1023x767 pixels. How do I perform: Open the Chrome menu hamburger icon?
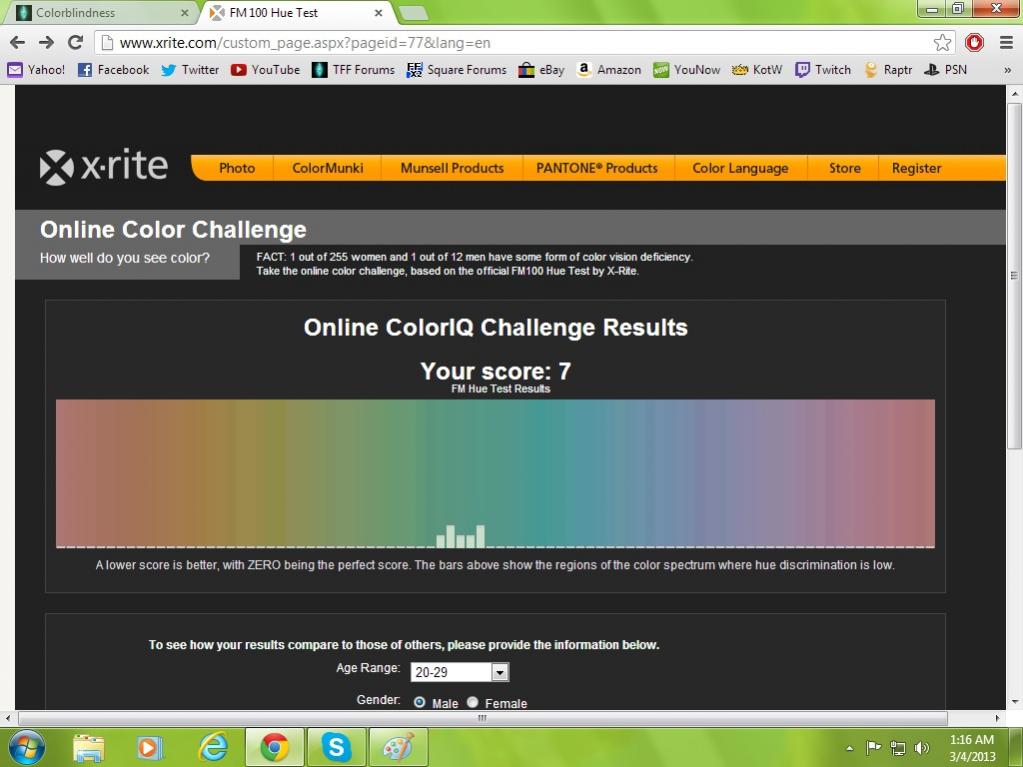pos(1006,43)
